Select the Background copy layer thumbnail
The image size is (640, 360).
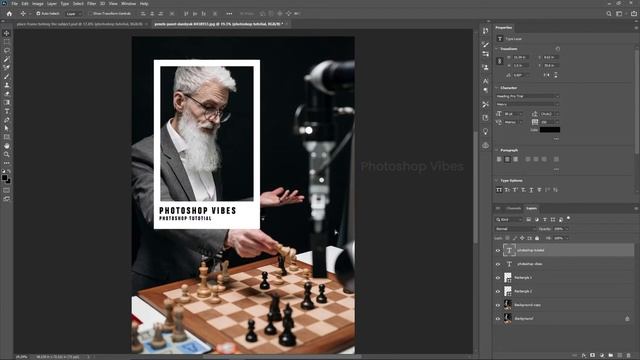click(x=508, y=305)
